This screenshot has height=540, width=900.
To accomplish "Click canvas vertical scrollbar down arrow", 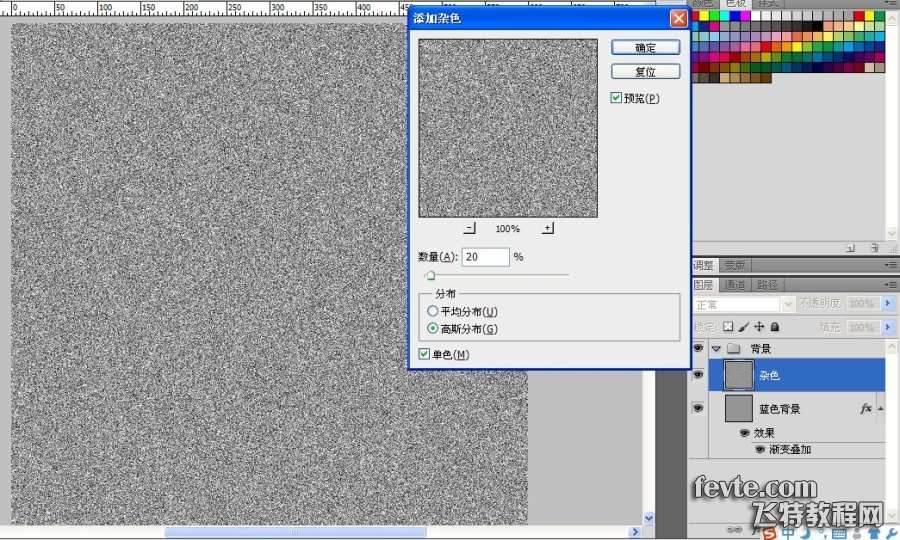I will [649, 518].
